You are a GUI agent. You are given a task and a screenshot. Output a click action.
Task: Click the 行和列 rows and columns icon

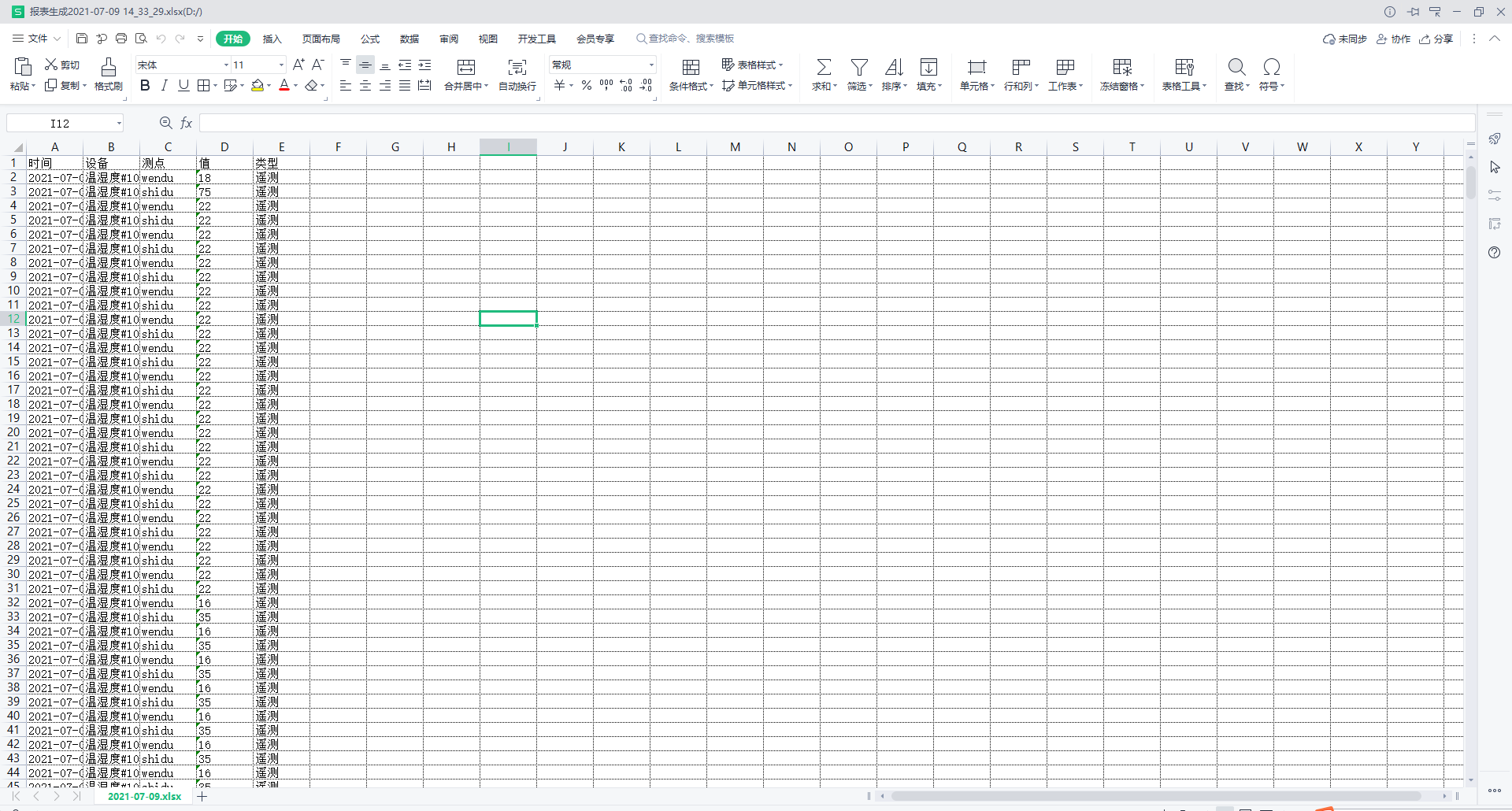(x=1021, y=67)
